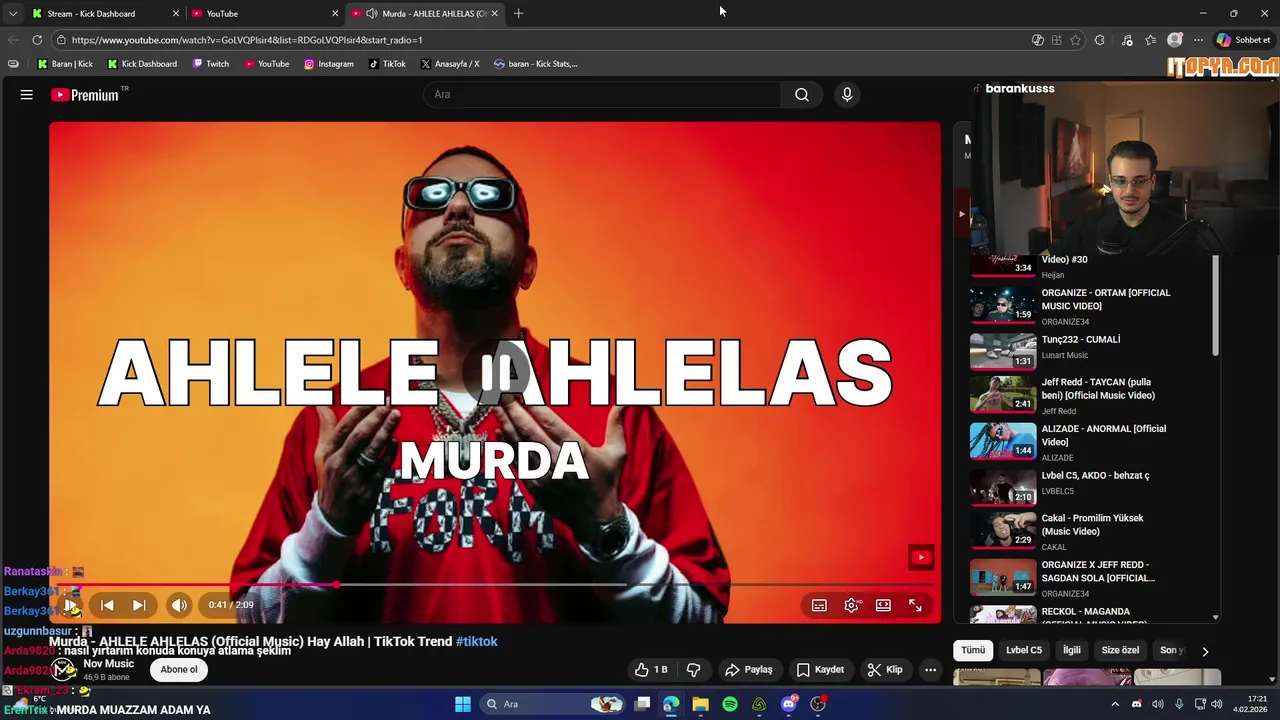Switch to theater mode
This screenshot has height=720, width=1280.
pos(883,605)
